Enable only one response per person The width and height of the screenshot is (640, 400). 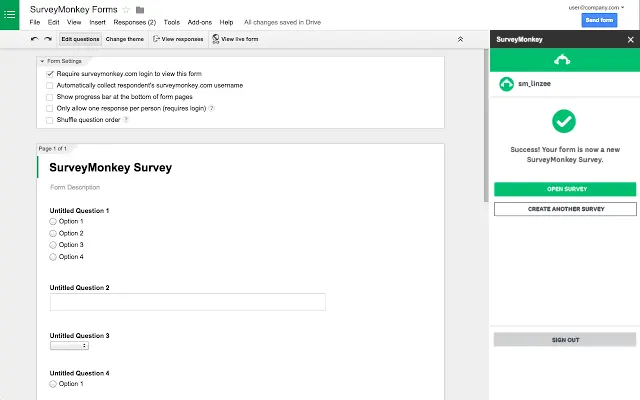pos(49,109)
